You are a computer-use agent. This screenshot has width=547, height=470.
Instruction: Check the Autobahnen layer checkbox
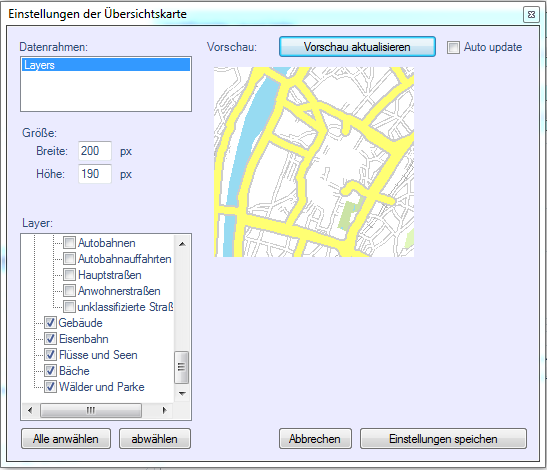(69, 243)
